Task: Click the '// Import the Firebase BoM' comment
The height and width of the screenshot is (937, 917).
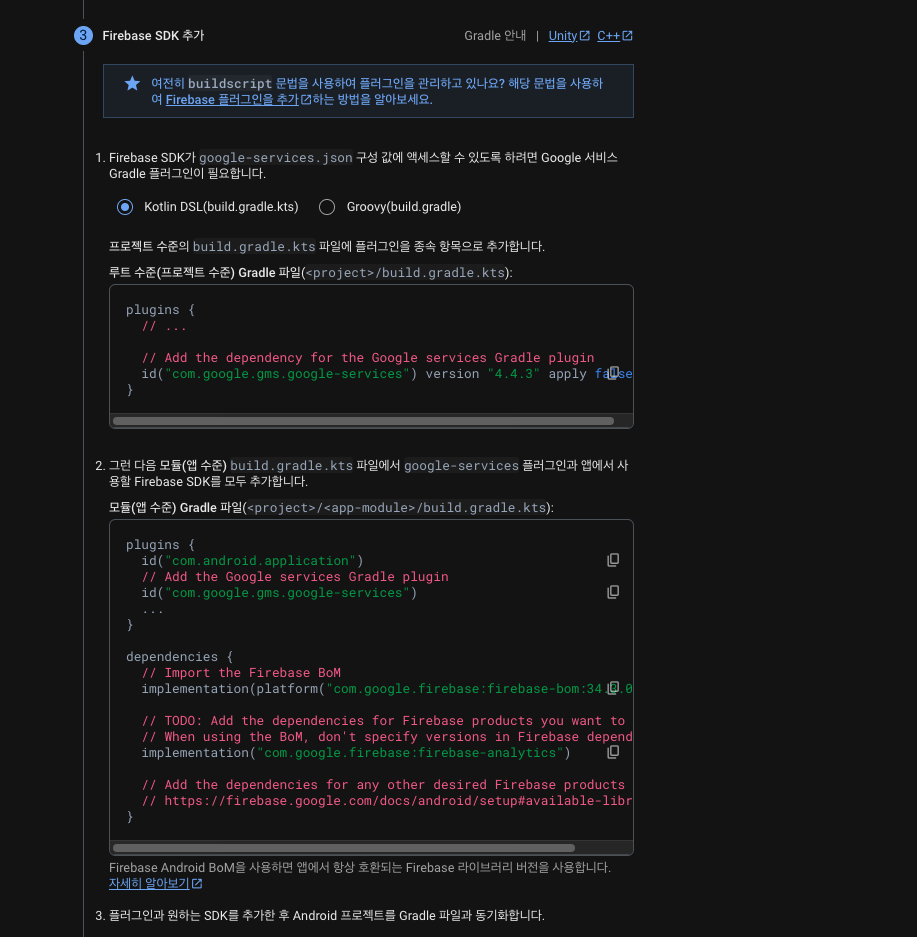Action: tap(241, 673)
